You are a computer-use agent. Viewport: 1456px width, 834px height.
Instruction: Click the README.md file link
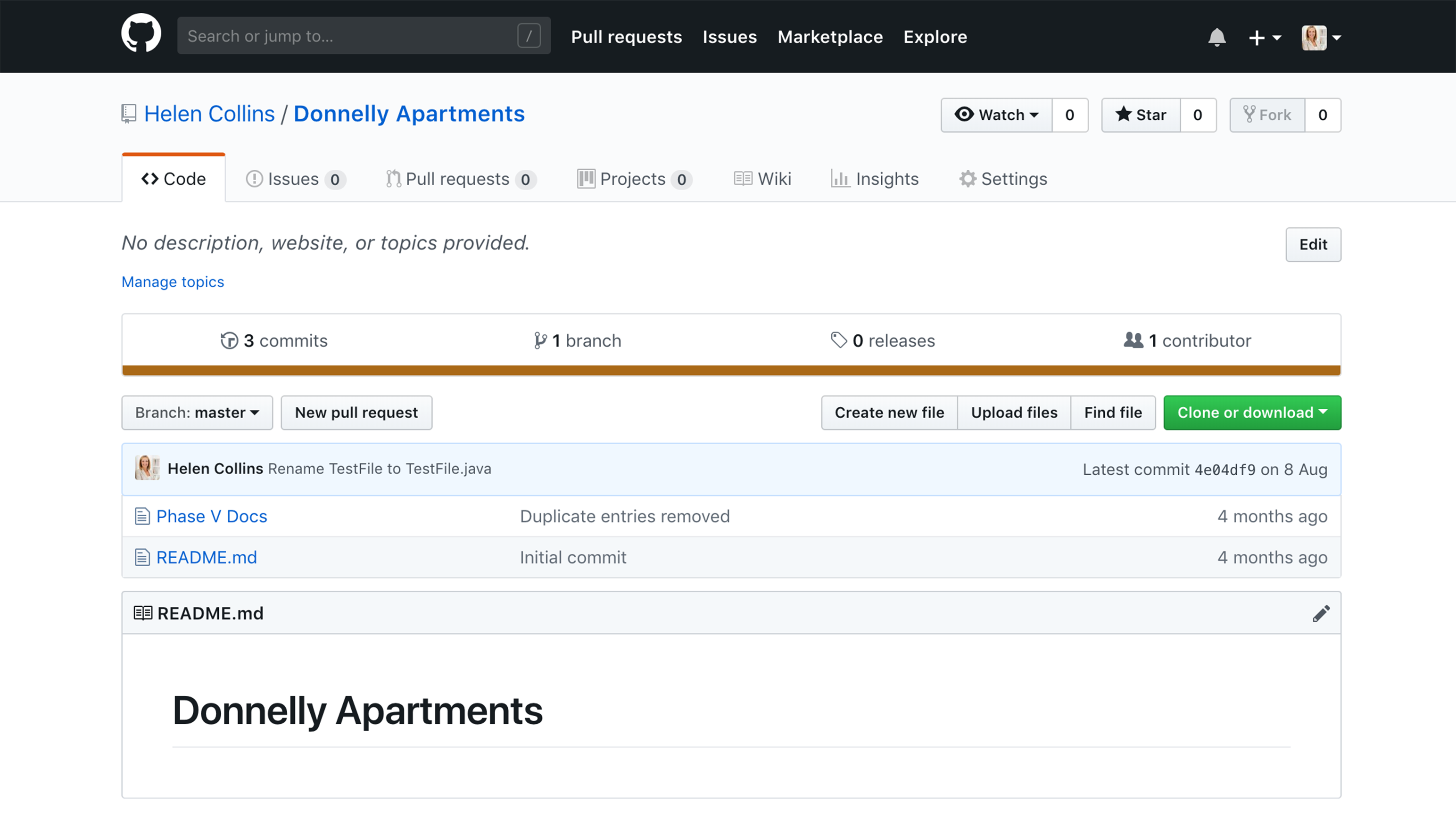point(206,557)
